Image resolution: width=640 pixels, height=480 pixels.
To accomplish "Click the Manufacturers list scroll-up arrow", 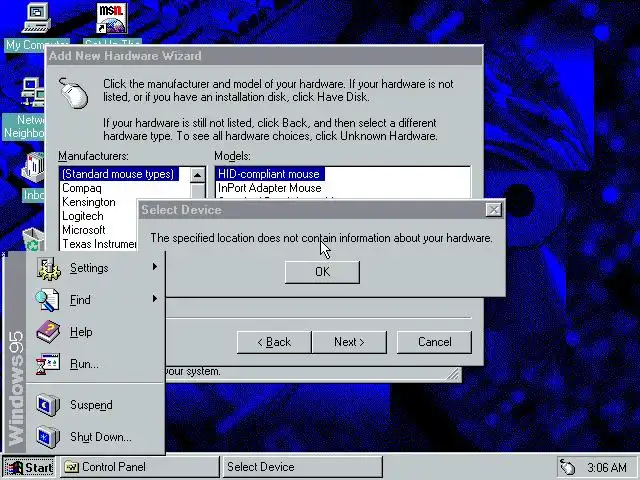I will tap(198, 176).
